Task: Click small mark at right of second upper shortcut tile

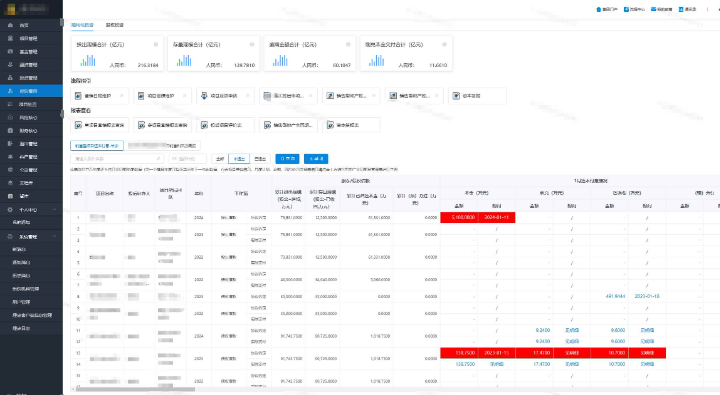Action: point(185,96)
